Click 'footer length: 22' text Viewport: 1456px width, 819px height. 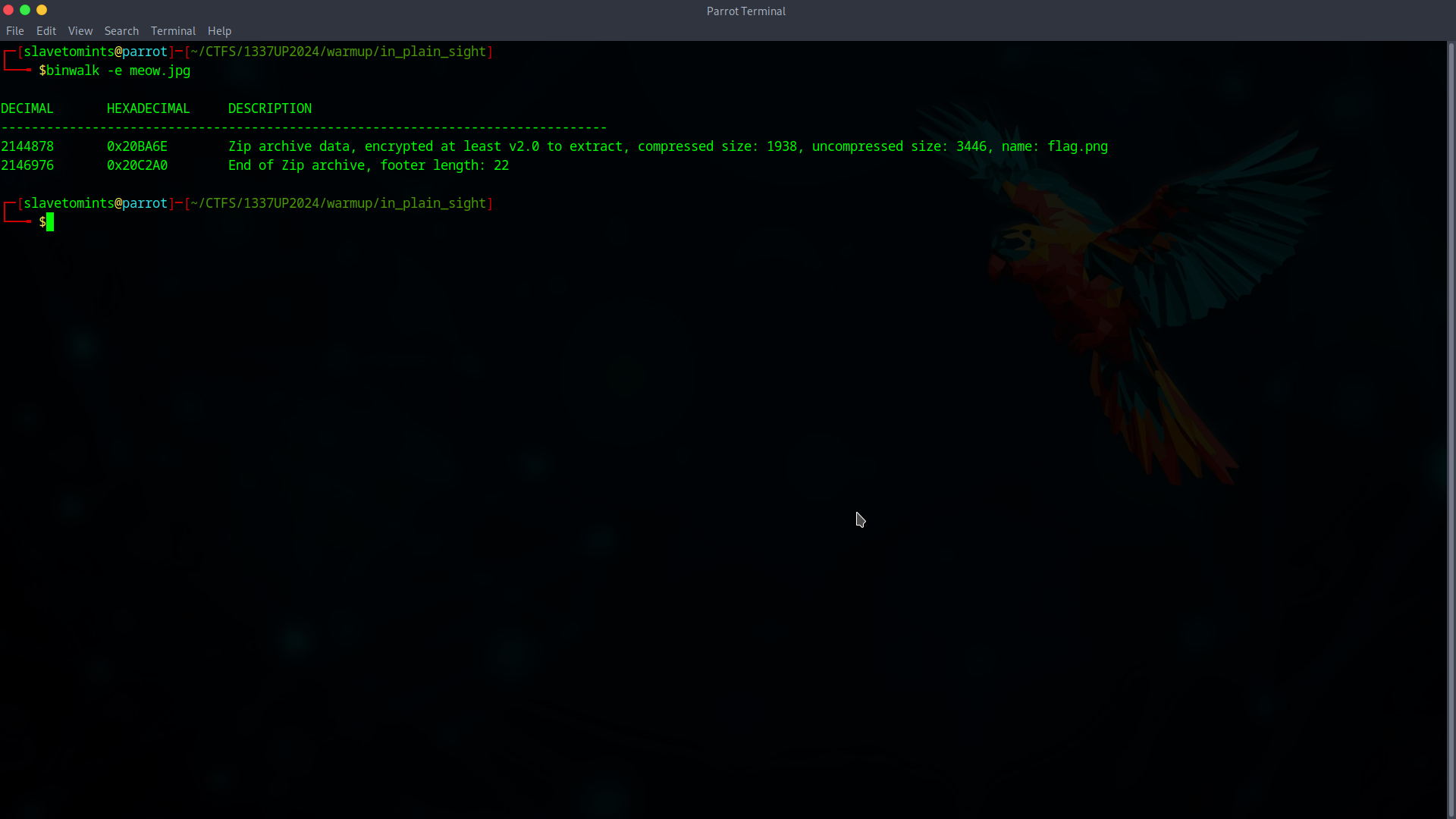point(444,165)
